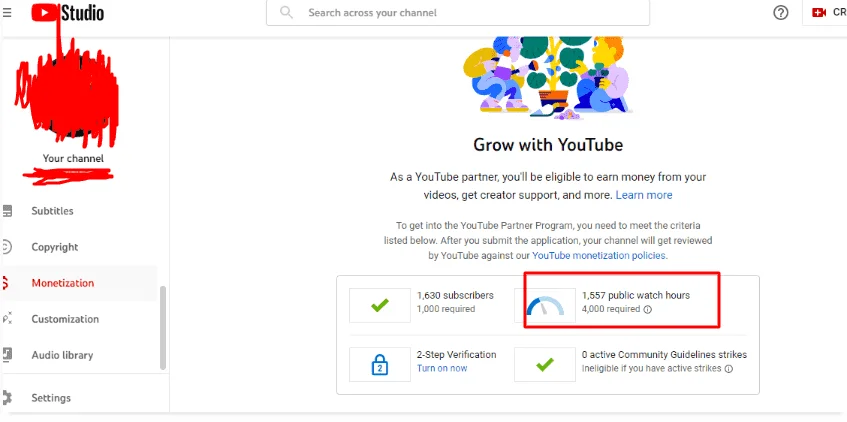Click the green checkmark beside Community Guidelines strikes
Image resolution: width=847 pixels, height=422 pixels.
pyautogui.click(x=544, y=365)
